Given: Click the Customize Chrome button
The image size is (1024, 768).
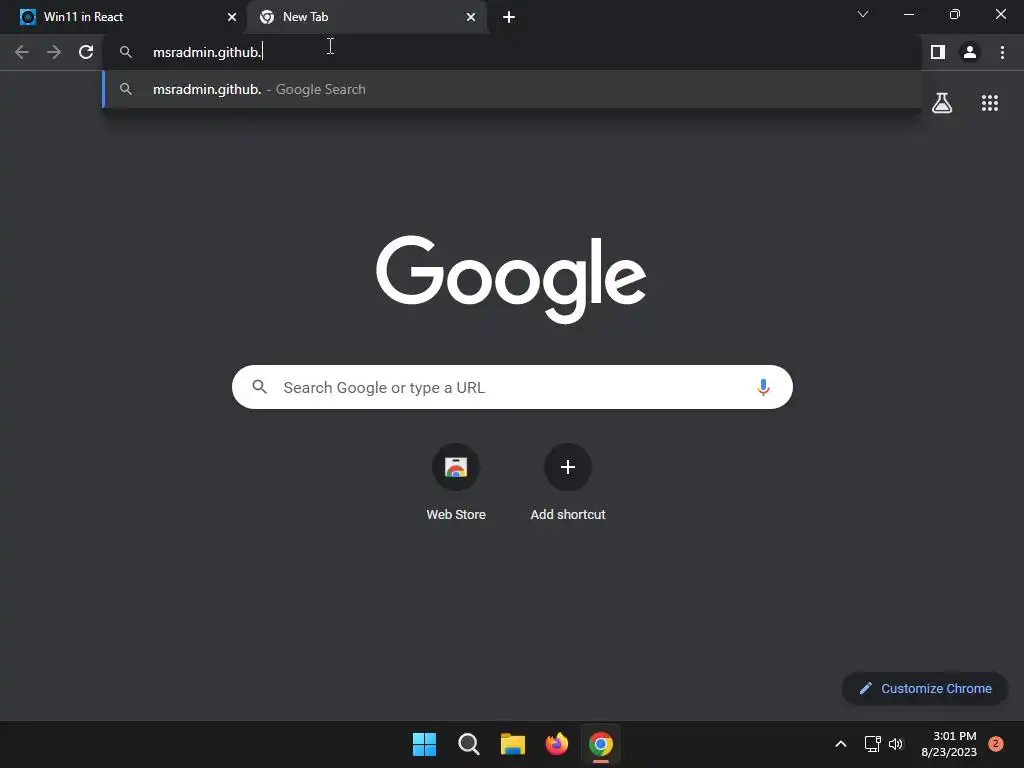Looking at the screenshot, I should point(925,688).
